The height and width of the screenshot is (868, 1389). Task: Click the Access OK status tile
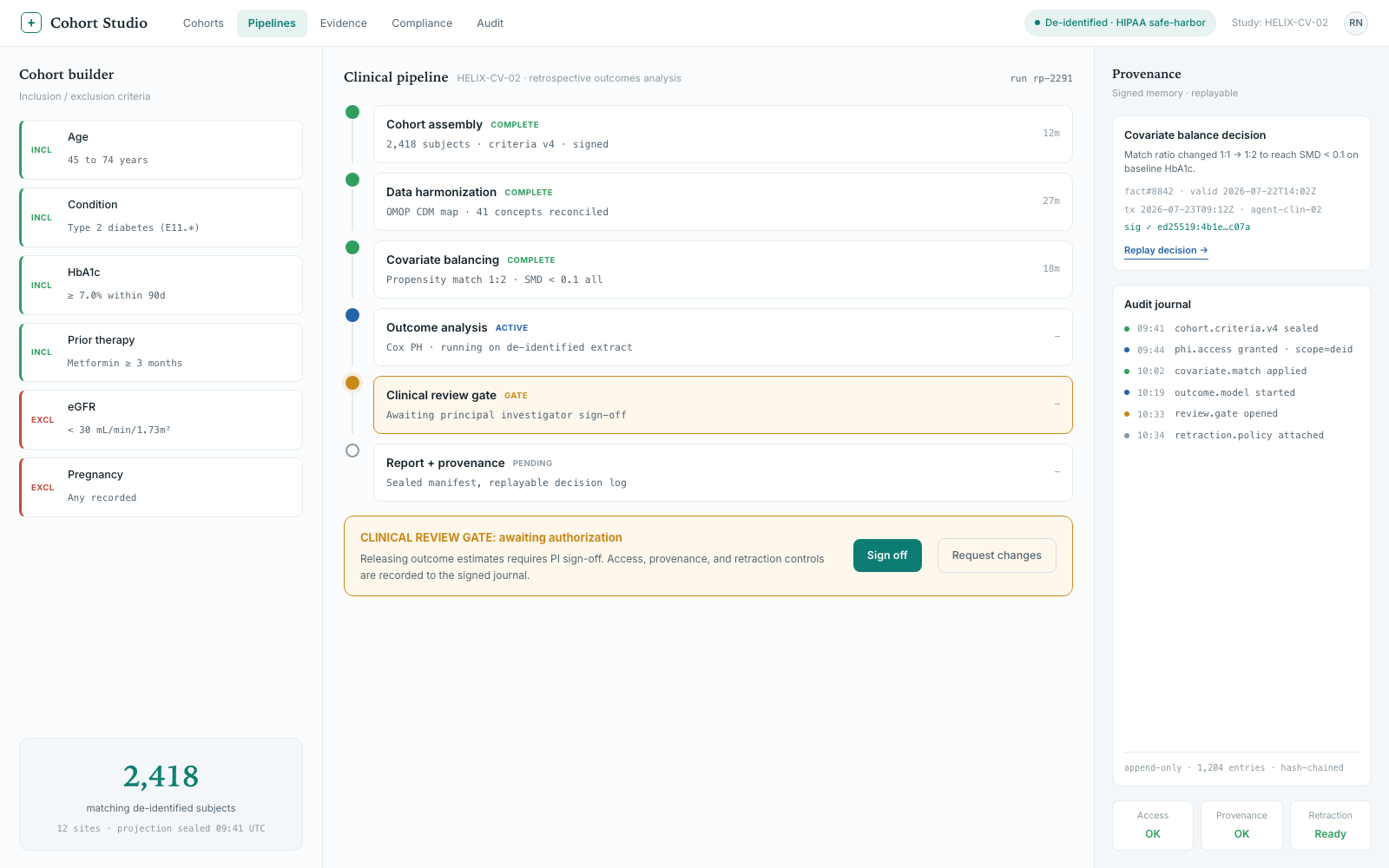pos(1153,825)
